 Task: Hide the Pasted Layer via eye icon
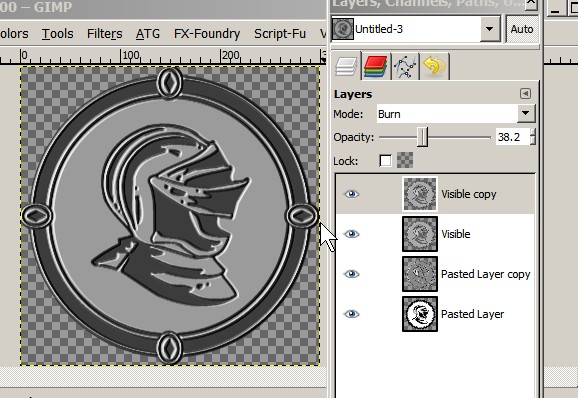click(x=351, y=314)
